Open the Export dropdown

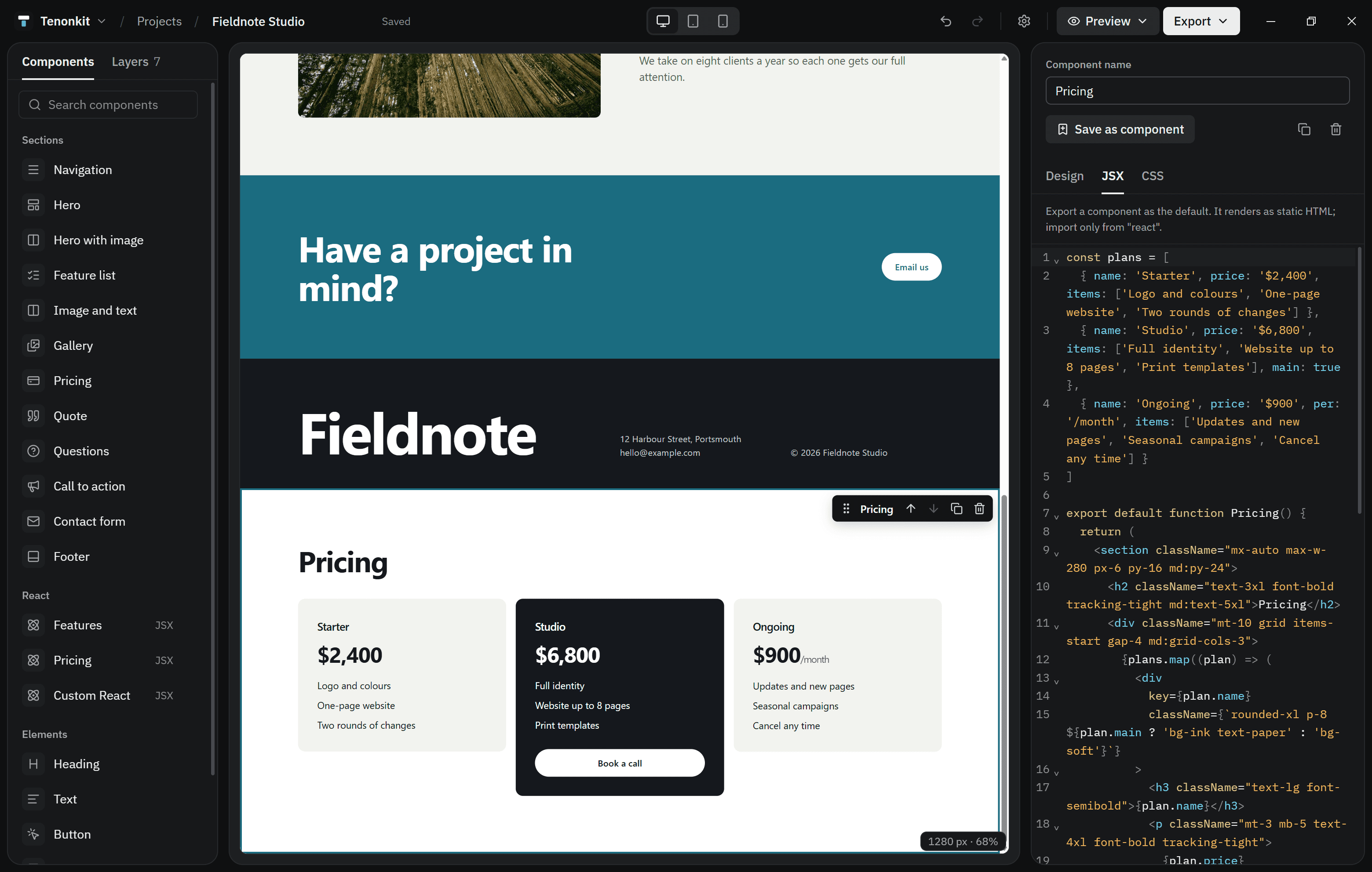(1200, 21)
